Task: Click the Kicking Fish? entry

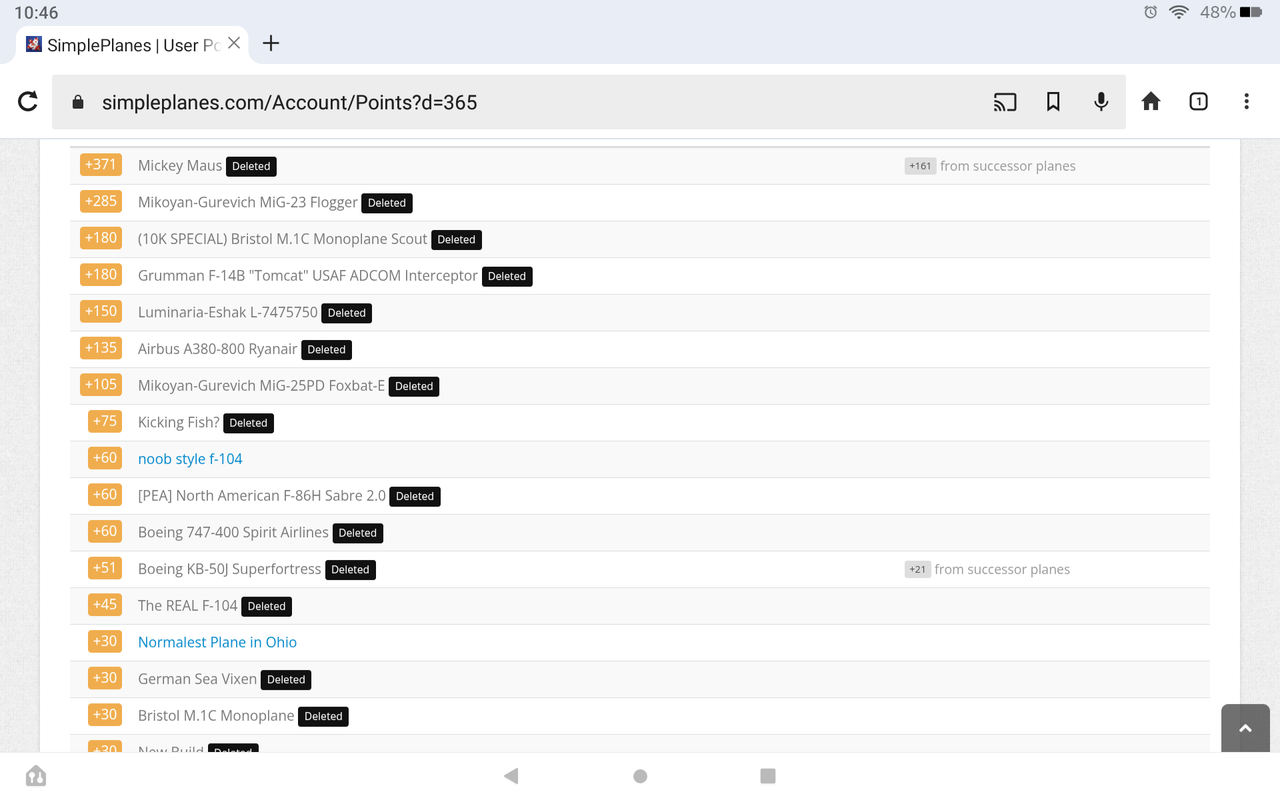Action: [178, 422]
